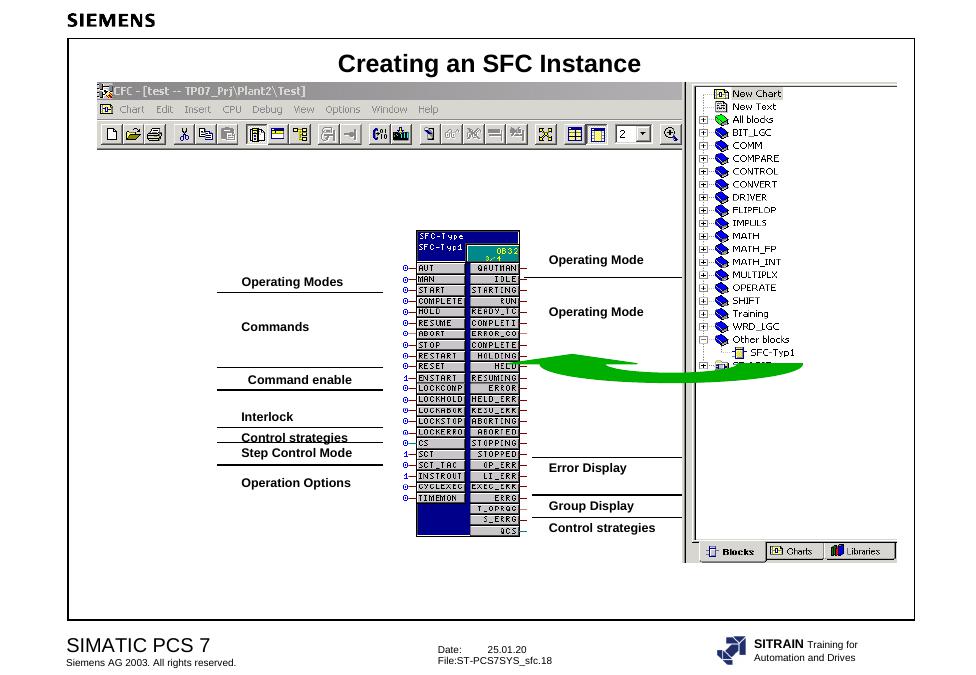Open the Insert menu

click(x=197, y=110)
